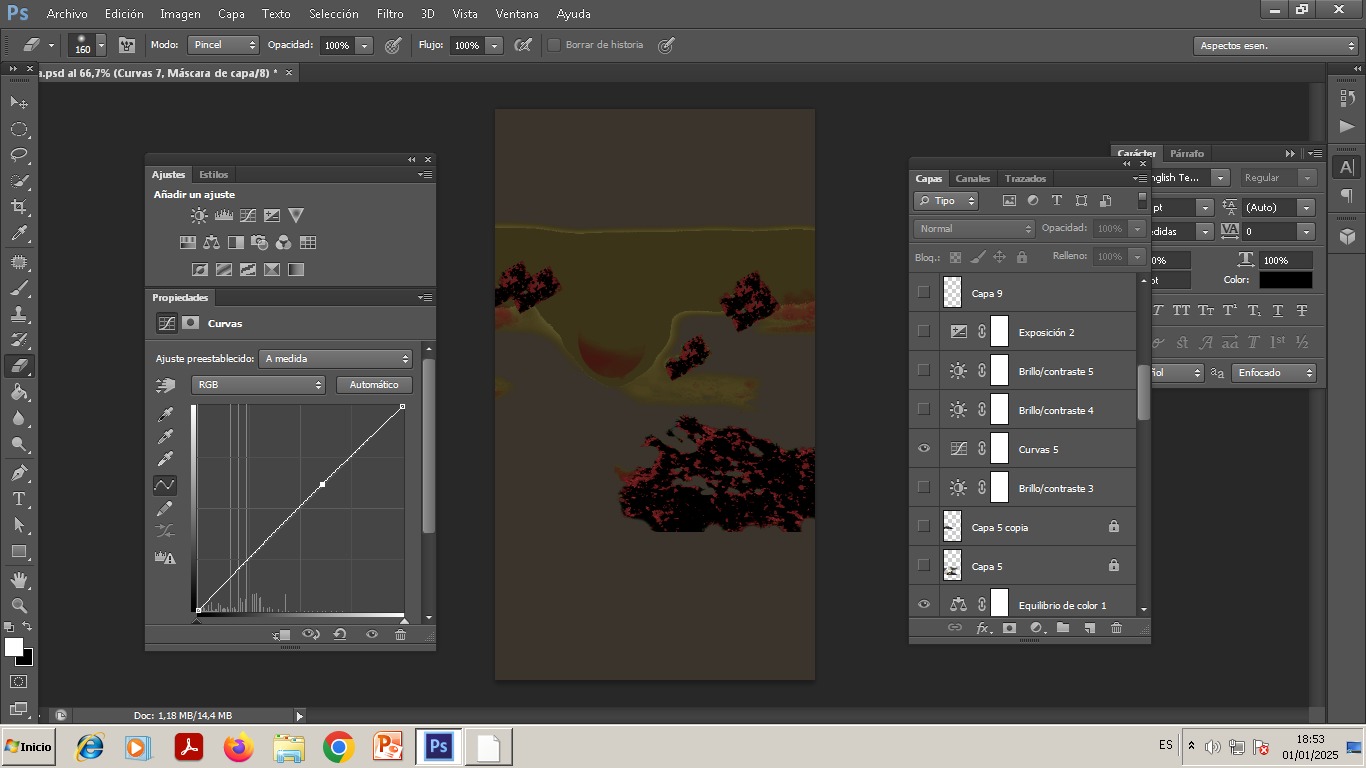The image size is (1366, 768).
Task: Add a Color Balance adjustment
Action: [x=211, y=242]
